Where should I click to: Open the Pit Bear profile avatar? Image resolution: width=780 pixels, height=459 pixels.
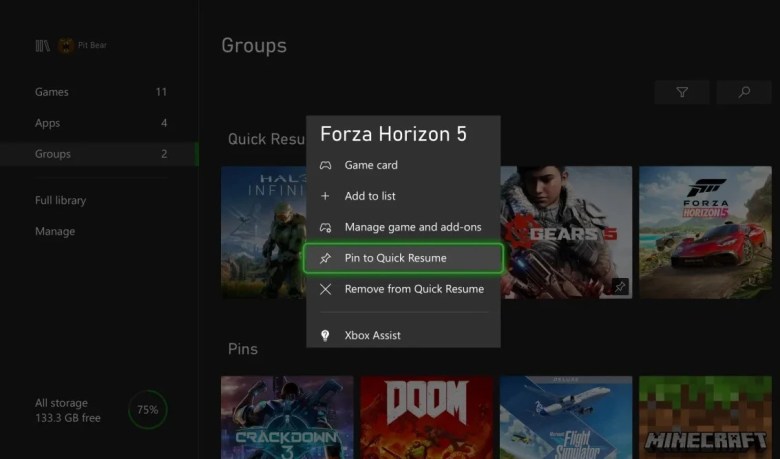click(66, 46)
